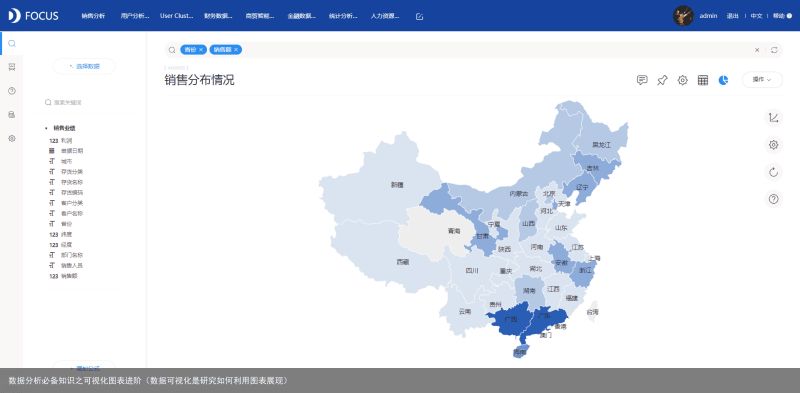Click the 选择数据 button
Viewport: 800px width, 393px height.
tap(84, 66)
